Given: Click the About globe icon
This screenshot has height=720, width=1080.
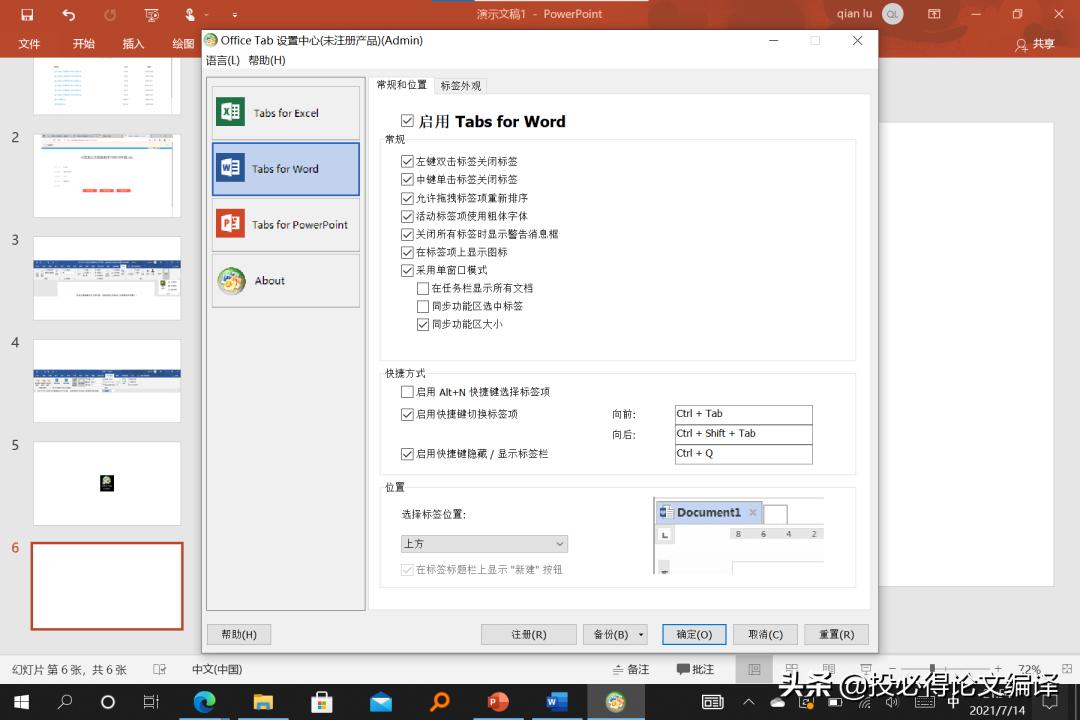Looking at the screenshot, I should [x=230, y=280].
